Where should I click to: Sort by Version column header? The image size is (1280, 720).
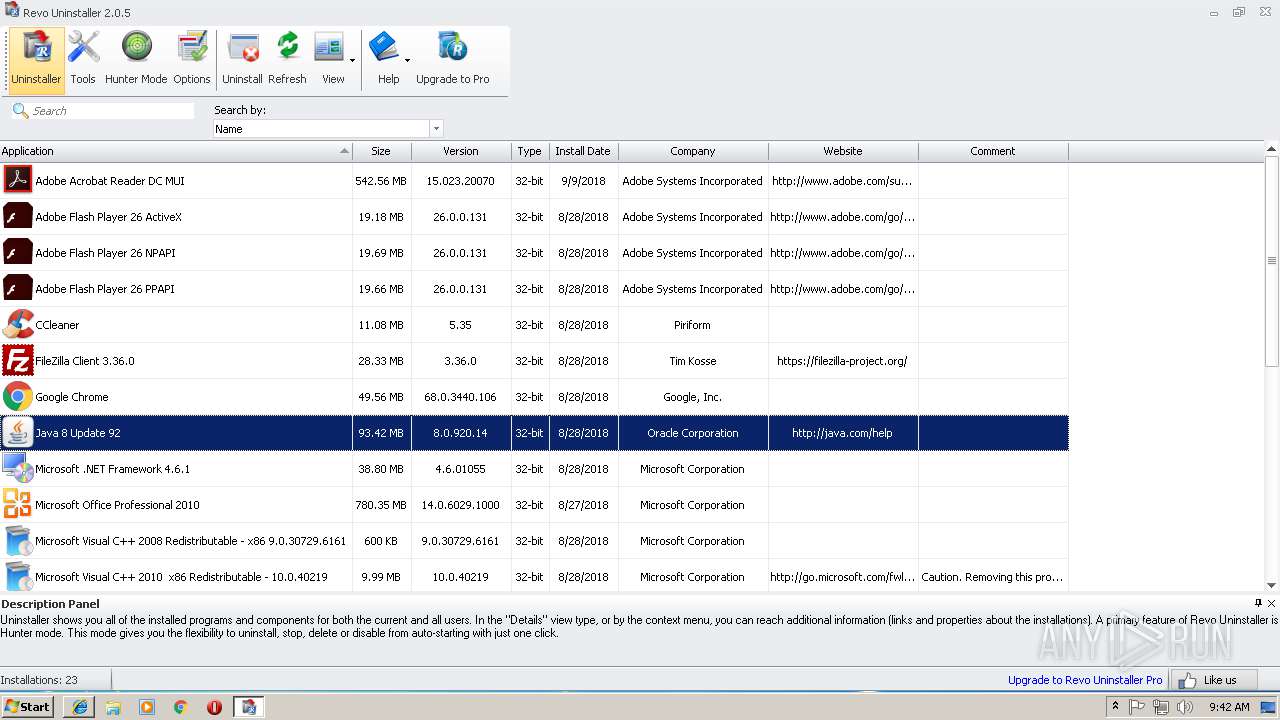pos(461,151)
